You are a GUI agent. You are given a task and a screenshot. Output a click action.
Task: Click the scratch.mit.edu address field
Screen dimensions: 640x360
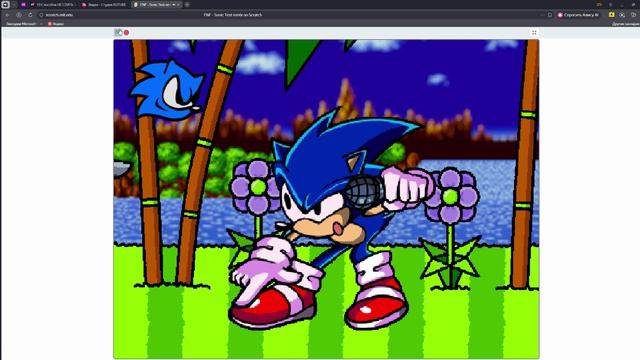click(x=59, y=15)
